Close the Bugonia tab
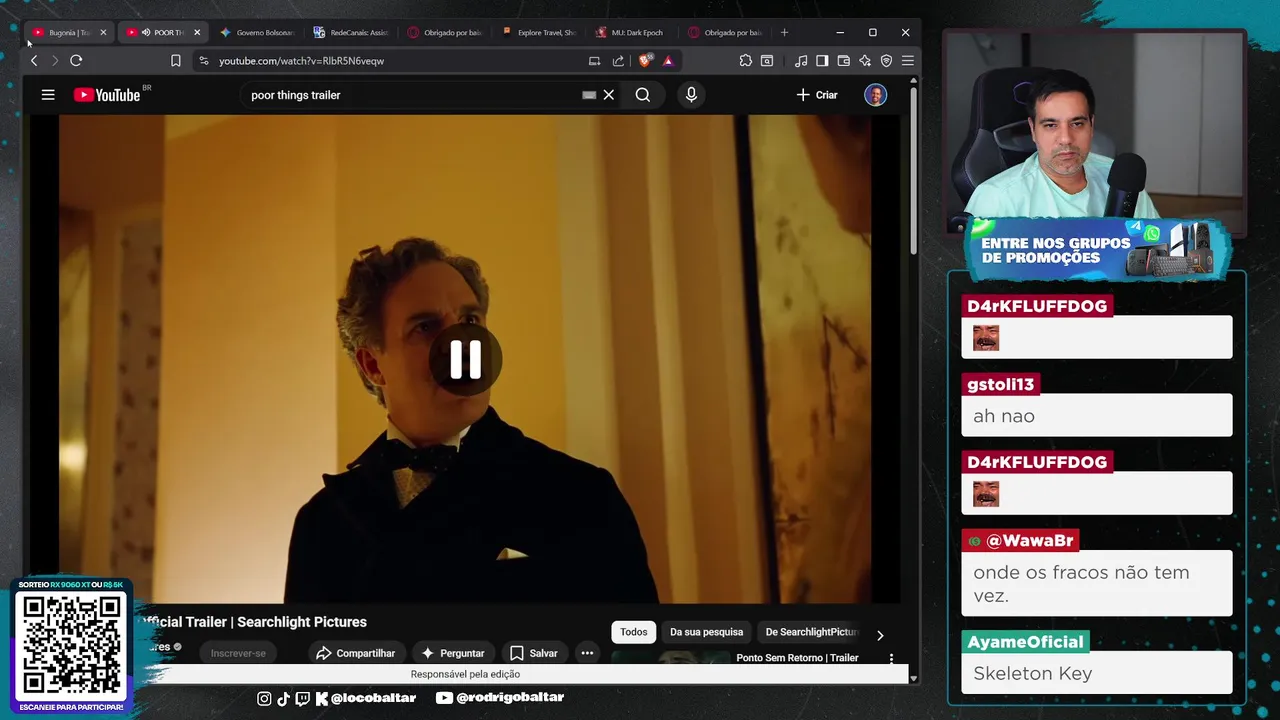This screenshot has width=1280, height=720. point(103,32)
